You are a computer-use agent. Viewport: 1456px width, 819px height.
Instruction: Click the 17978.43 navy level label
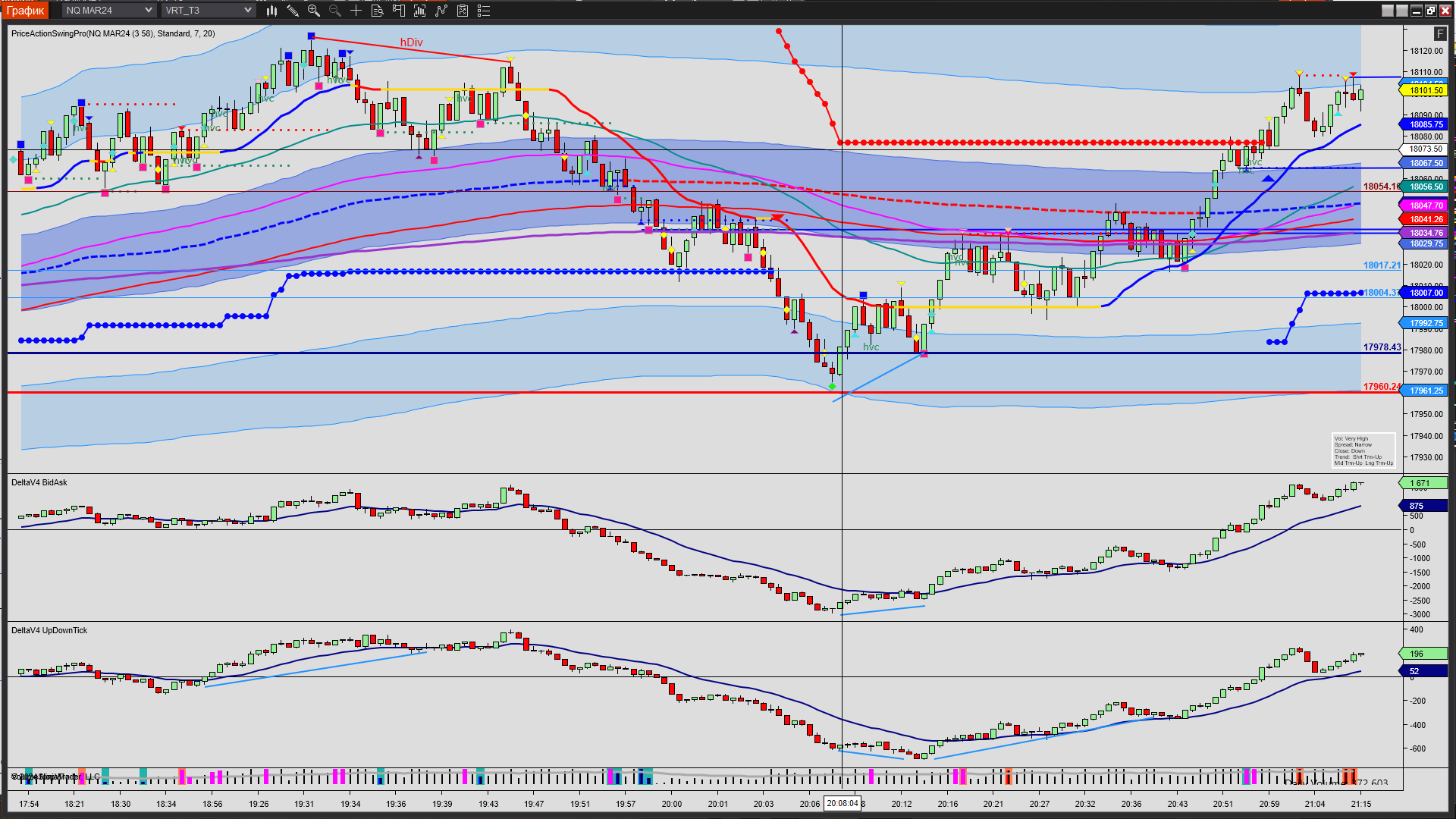point(1382,347)
